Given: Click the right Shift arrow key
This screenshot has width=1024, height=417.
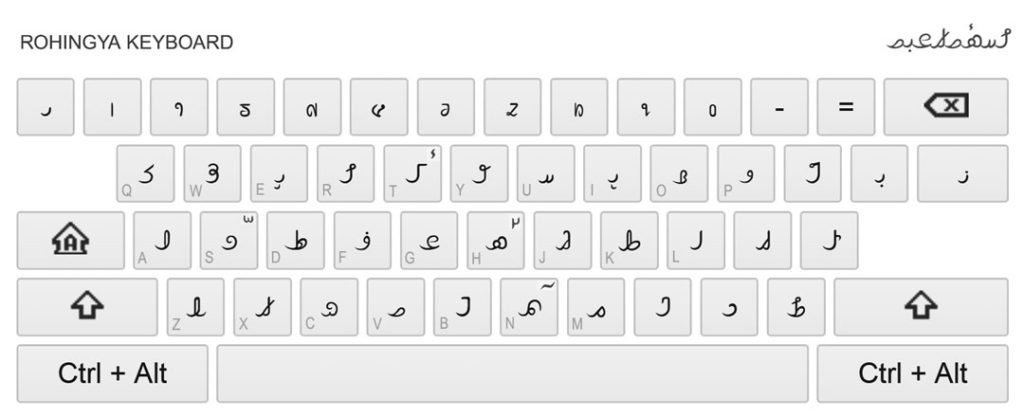Looking at the screenshot, I should coord(920,307).
